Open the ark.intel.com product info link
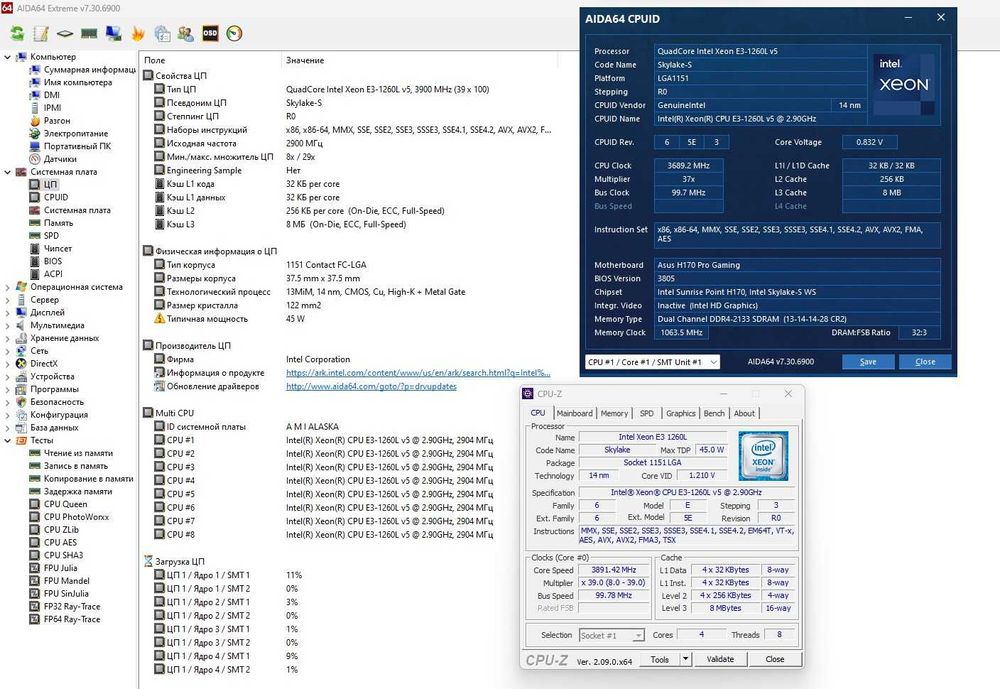Image resolution: width=1000 pixels, height=689 pixels. 418,373
